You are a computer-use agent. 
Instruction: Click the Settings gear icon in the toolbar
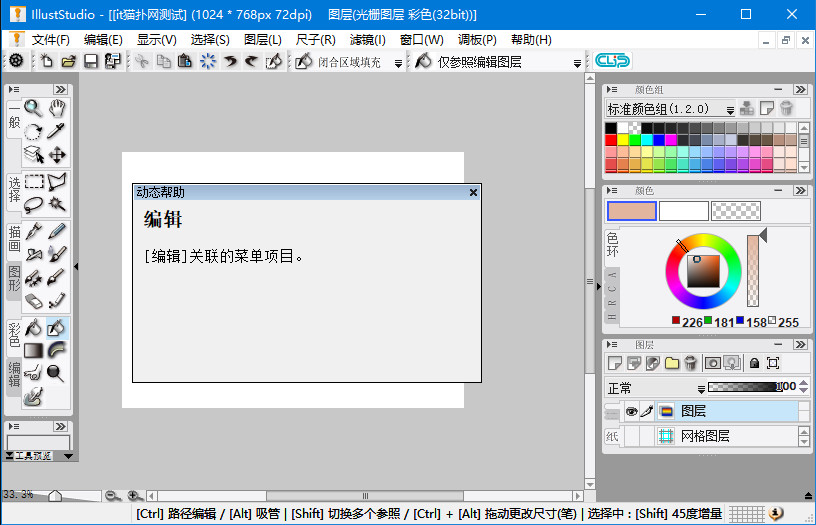(x=16, y=61)
